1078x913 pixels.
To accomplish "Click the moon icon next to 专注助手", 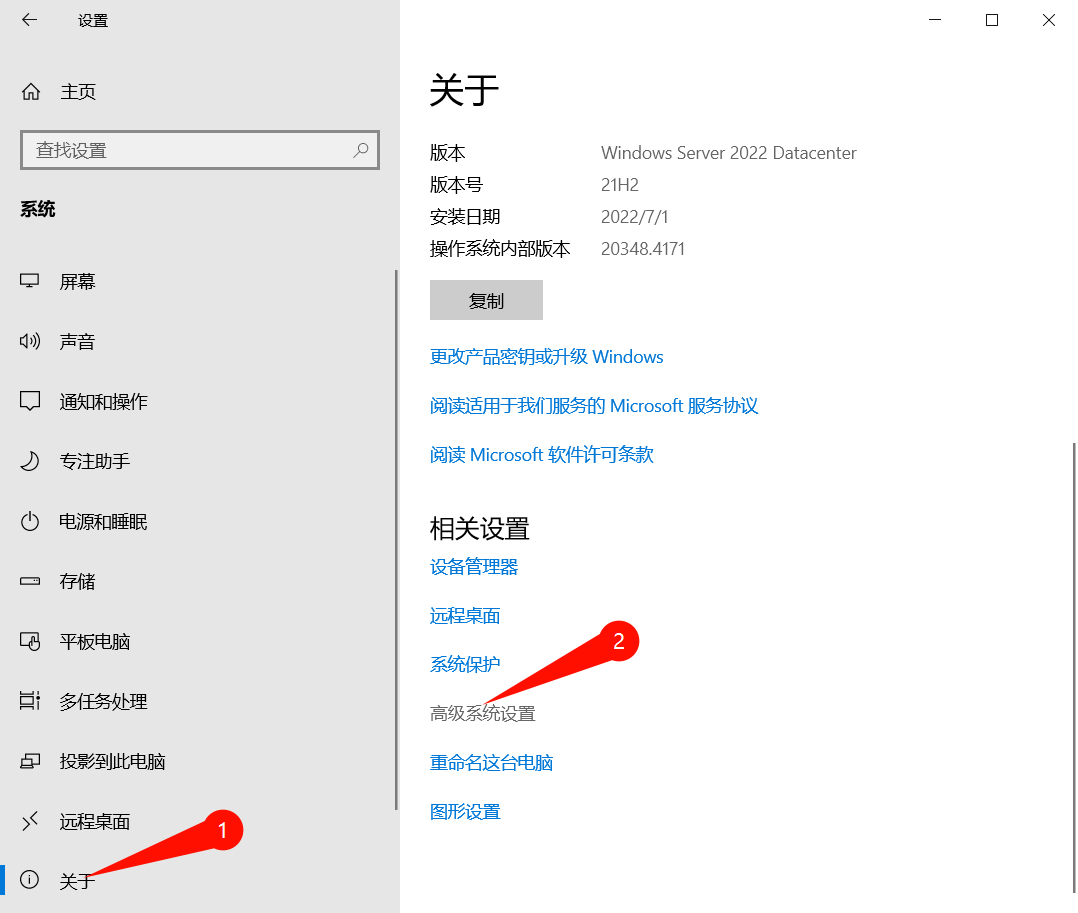I will (x=30, y=461).
